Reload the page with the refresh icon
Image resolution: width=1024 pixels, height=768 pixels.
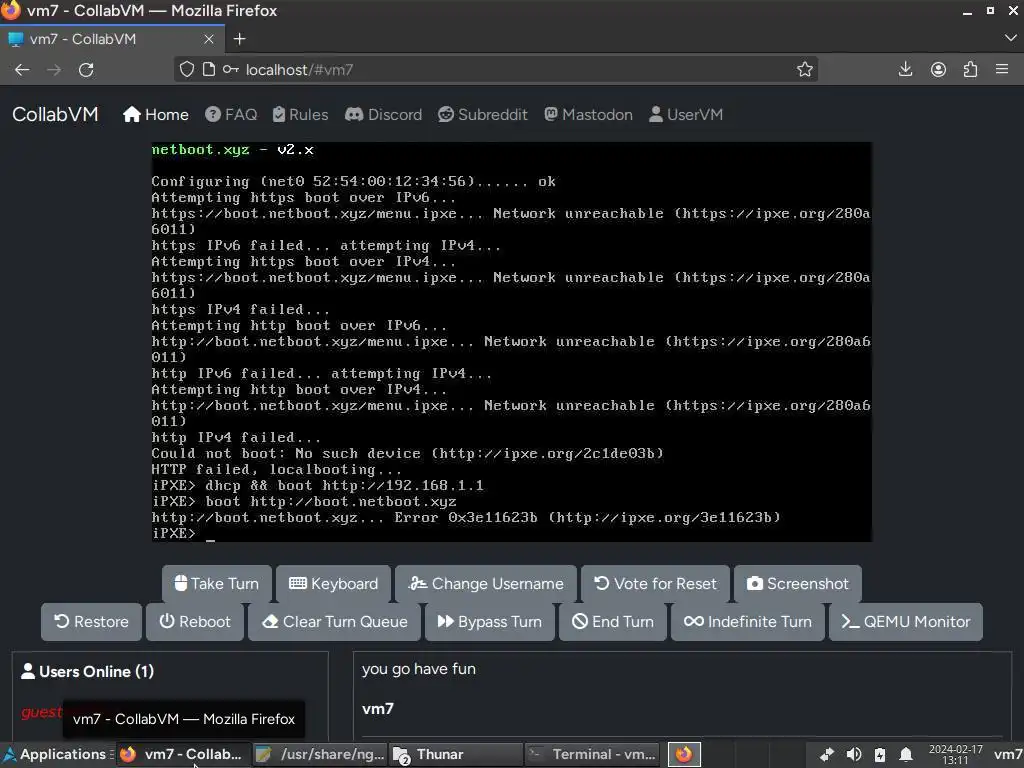[x=86, y=70]
